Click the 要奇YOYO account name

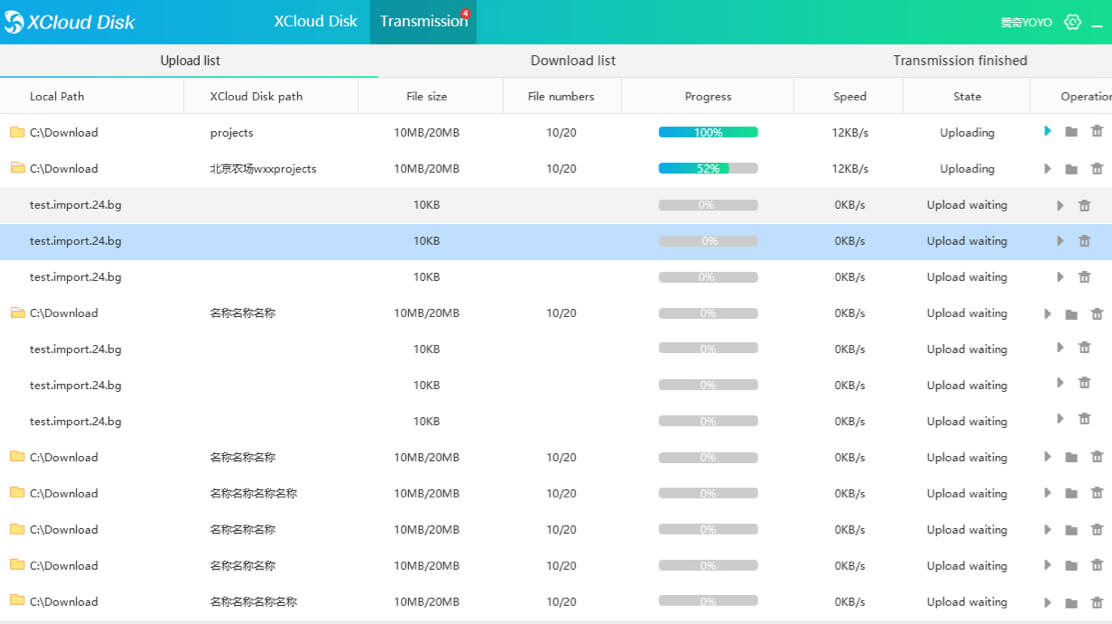pos(1026,21)
